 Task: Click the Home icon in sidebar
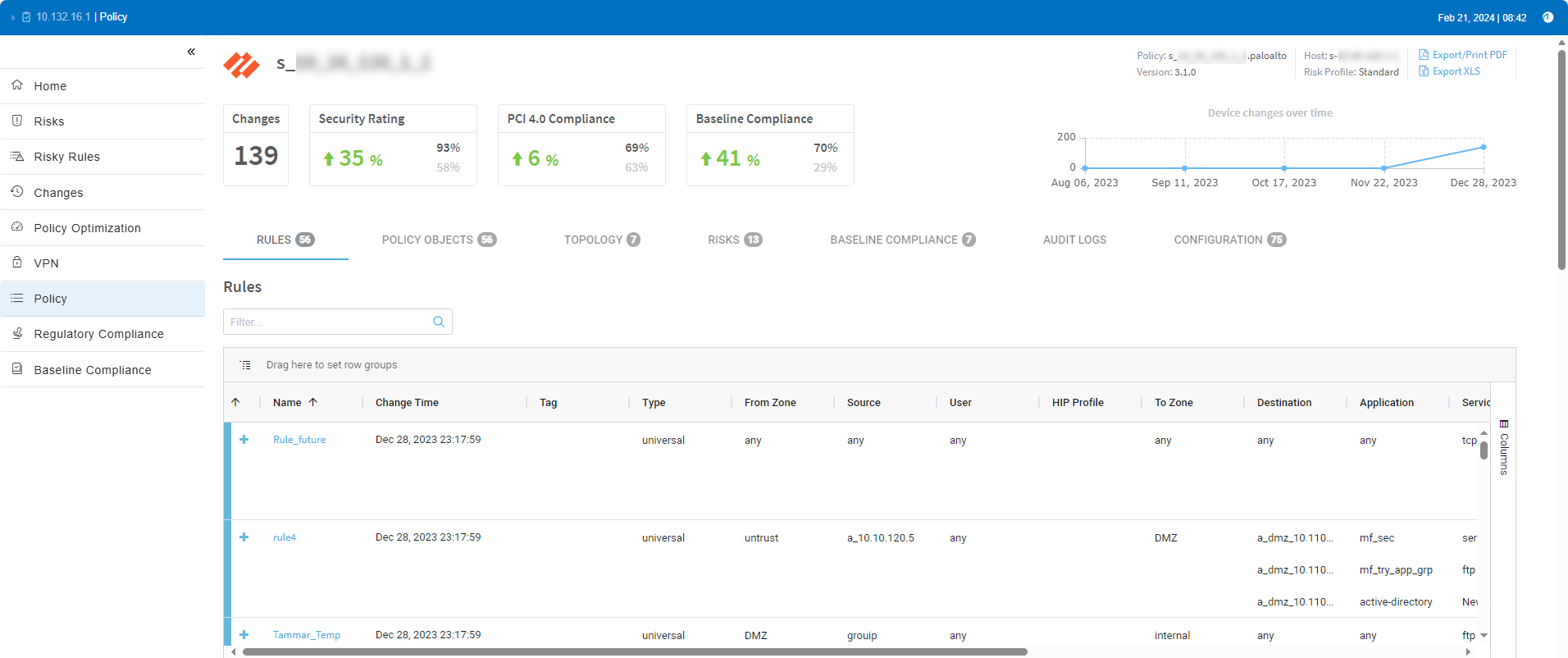tap(17, 85)
